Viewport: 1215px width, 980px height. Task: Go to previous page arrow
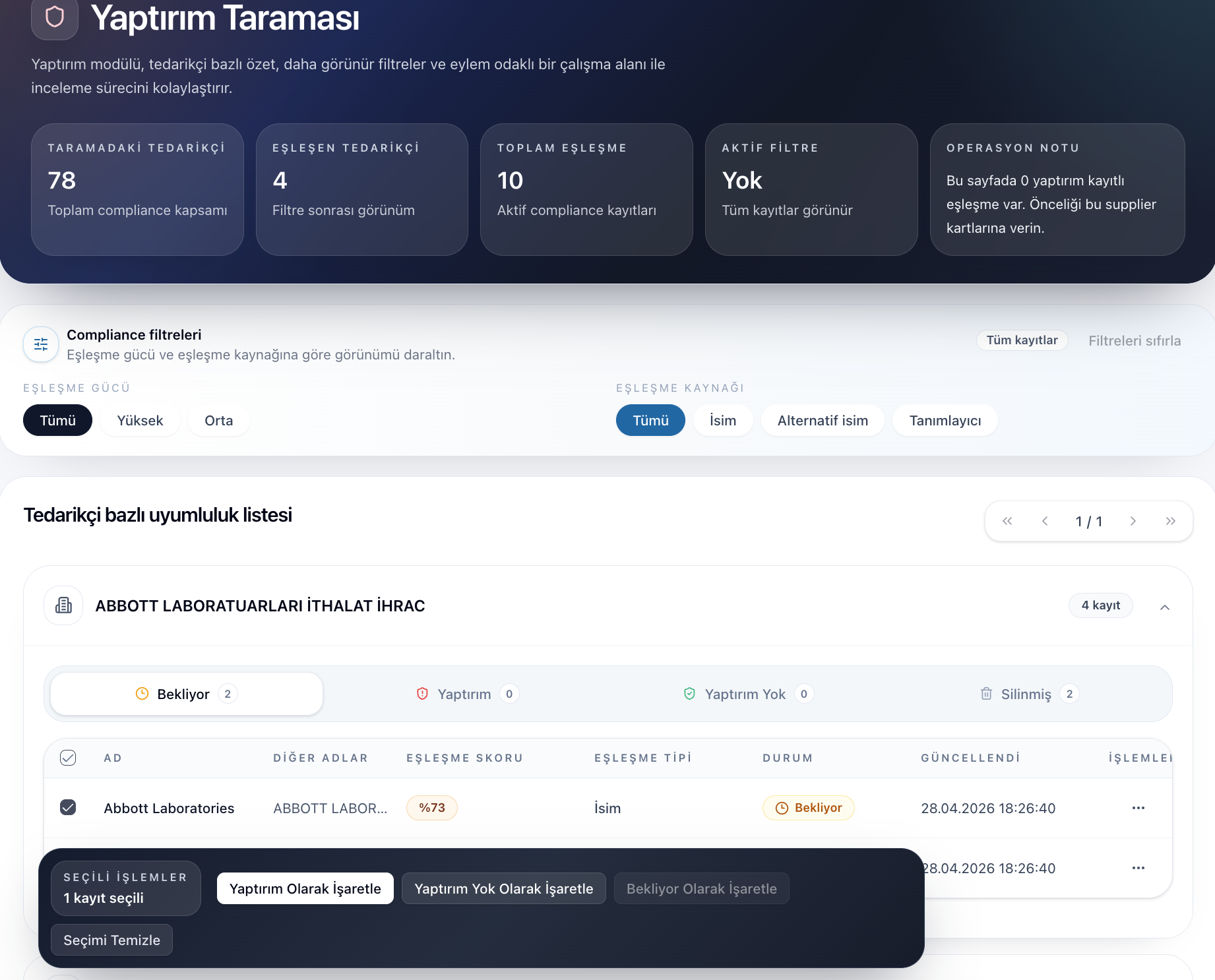point(1045,521)
